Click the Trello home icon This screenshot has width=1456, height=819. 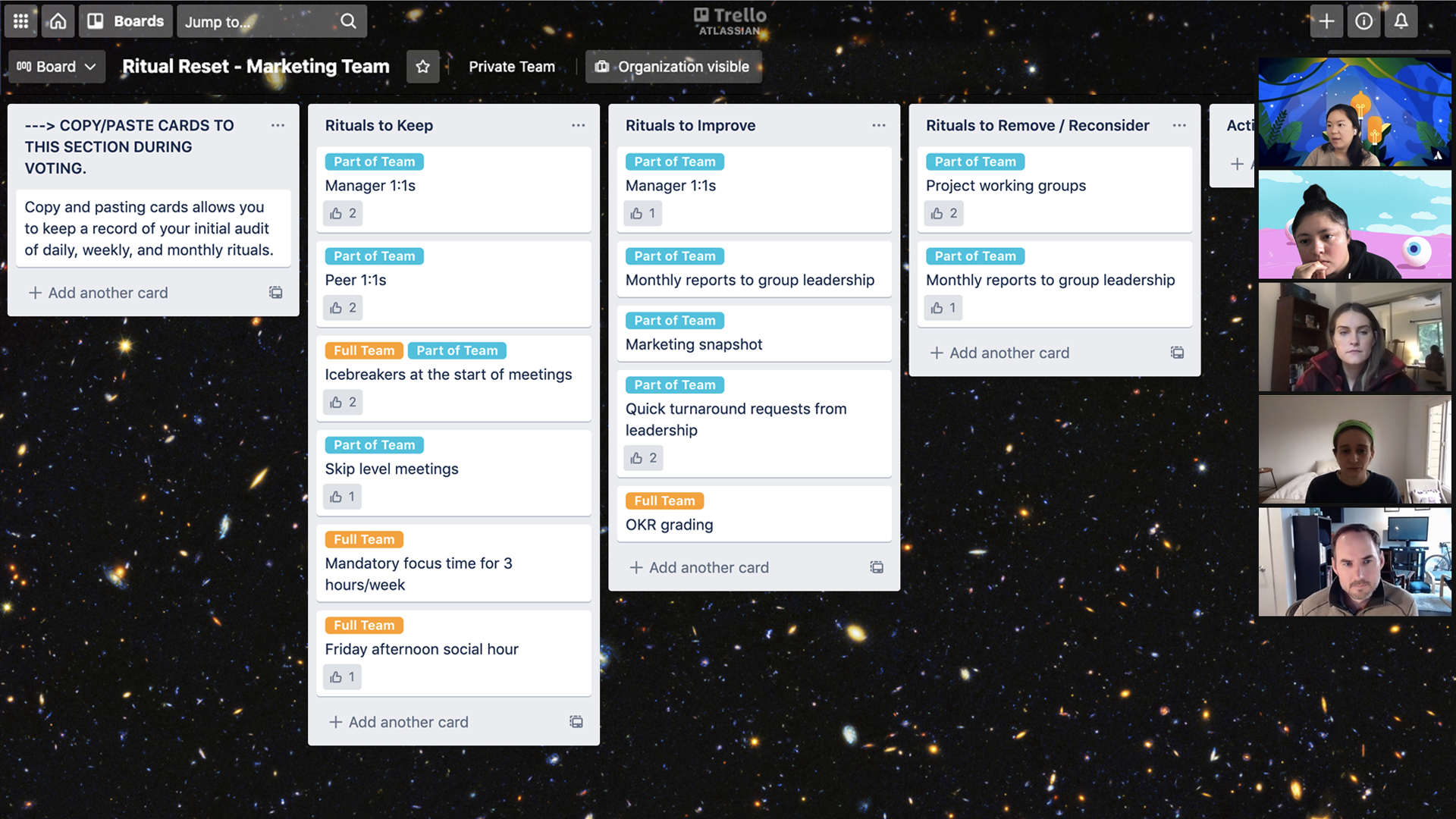coord(58,20)
